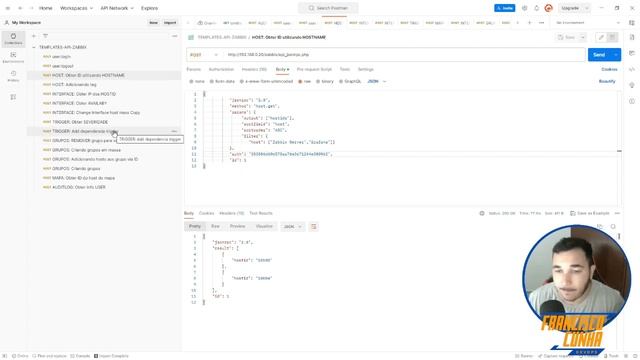640x360 pixels.
Task: Open the POST method dropdown
Action: click(204, 54)
